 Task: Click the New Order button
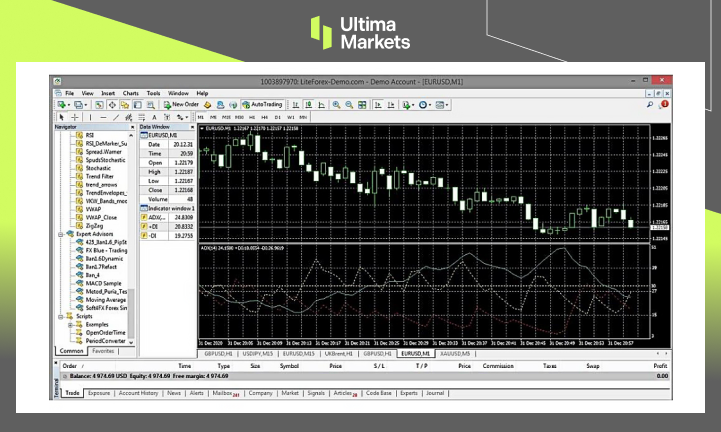coord(181,105)
